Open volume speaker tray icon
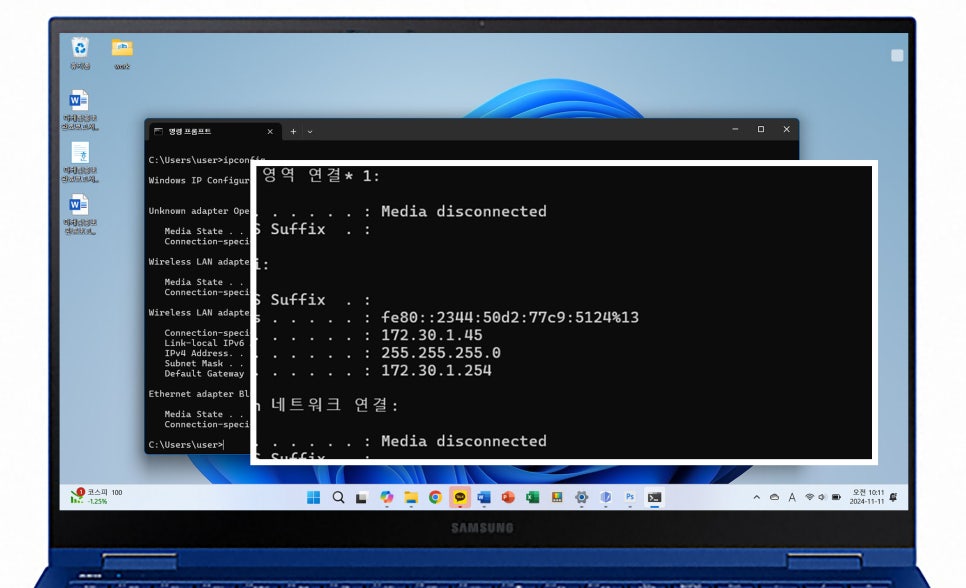The width and height of the screenshot is (966, 588). (x=822, y=497)
